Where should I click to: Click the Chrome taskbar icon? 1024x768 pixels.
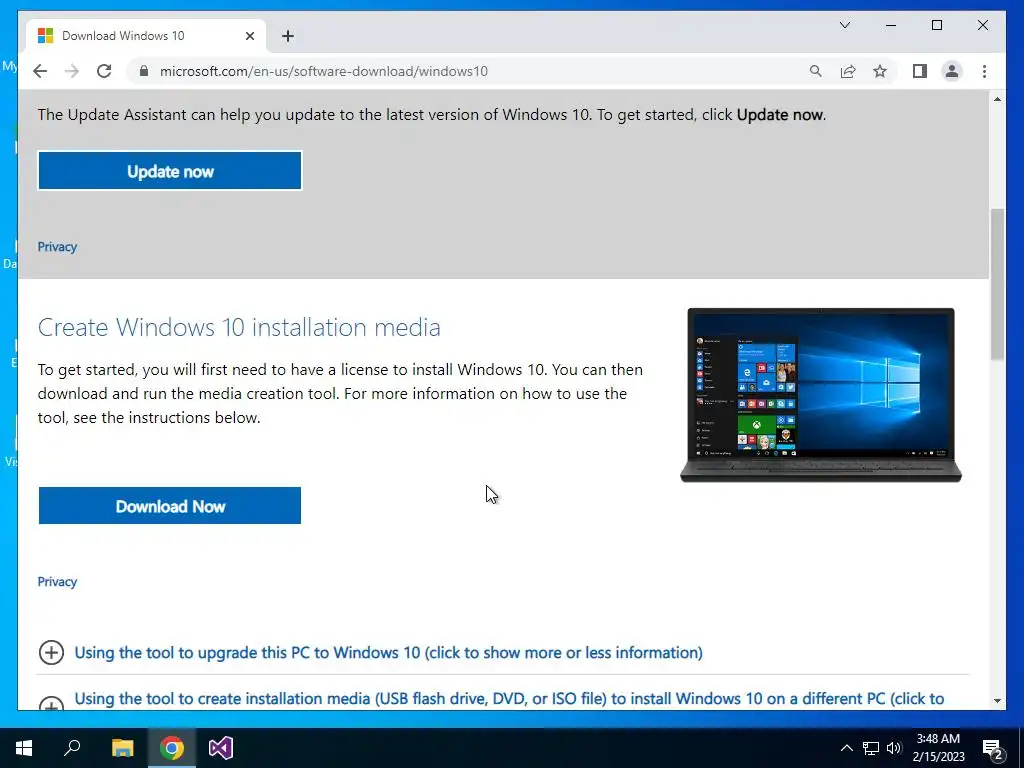172,748
